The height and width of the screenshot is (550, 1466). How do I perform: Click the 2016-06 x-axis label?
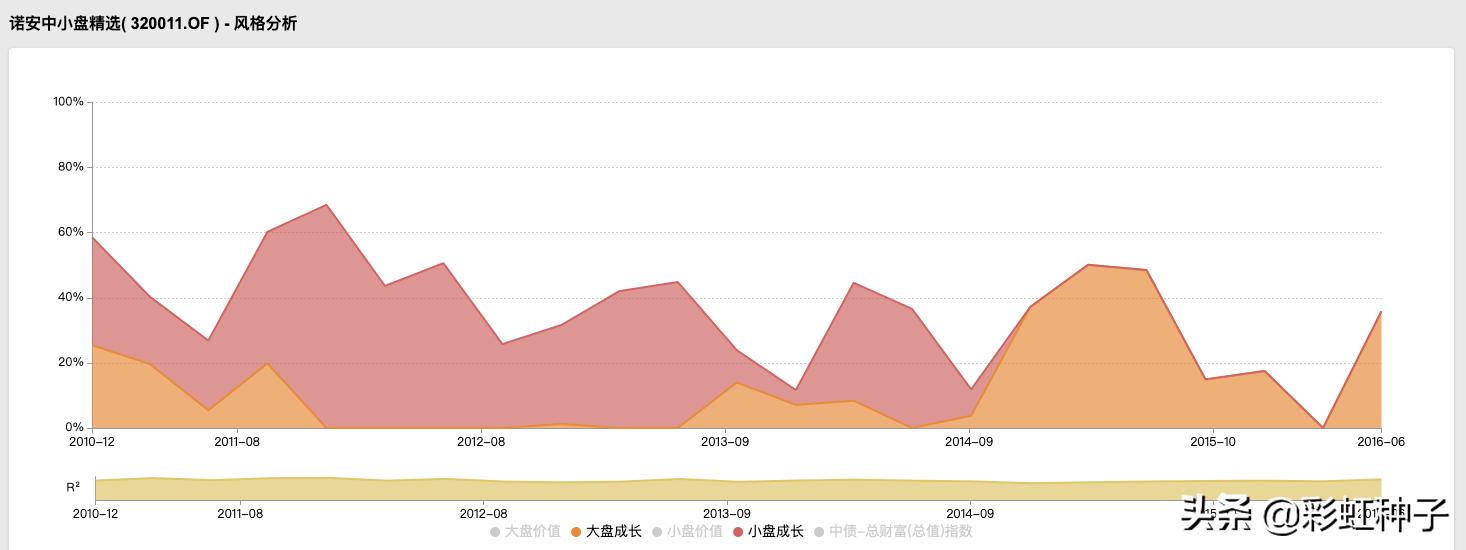click(1381, 442)
